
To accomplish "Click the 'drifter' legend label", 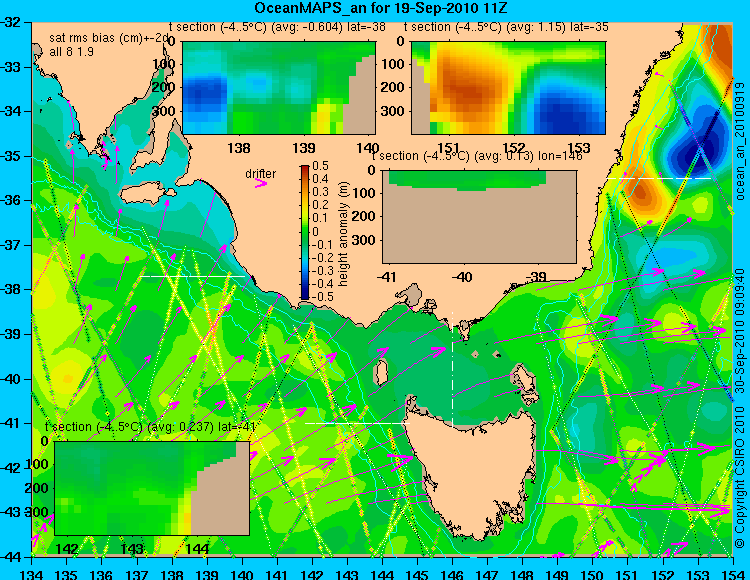I will tap(260, 174).
